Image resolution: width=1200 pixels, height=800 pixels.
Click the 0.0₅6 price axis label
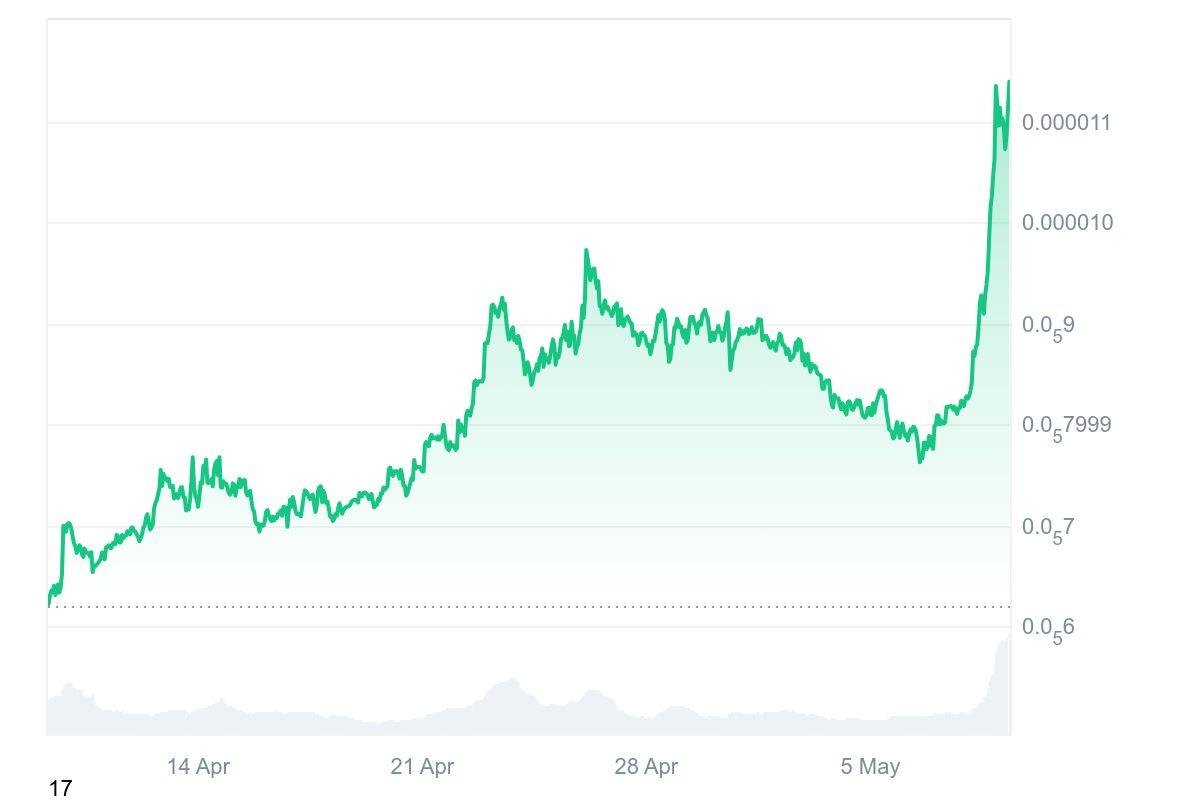1048,628
